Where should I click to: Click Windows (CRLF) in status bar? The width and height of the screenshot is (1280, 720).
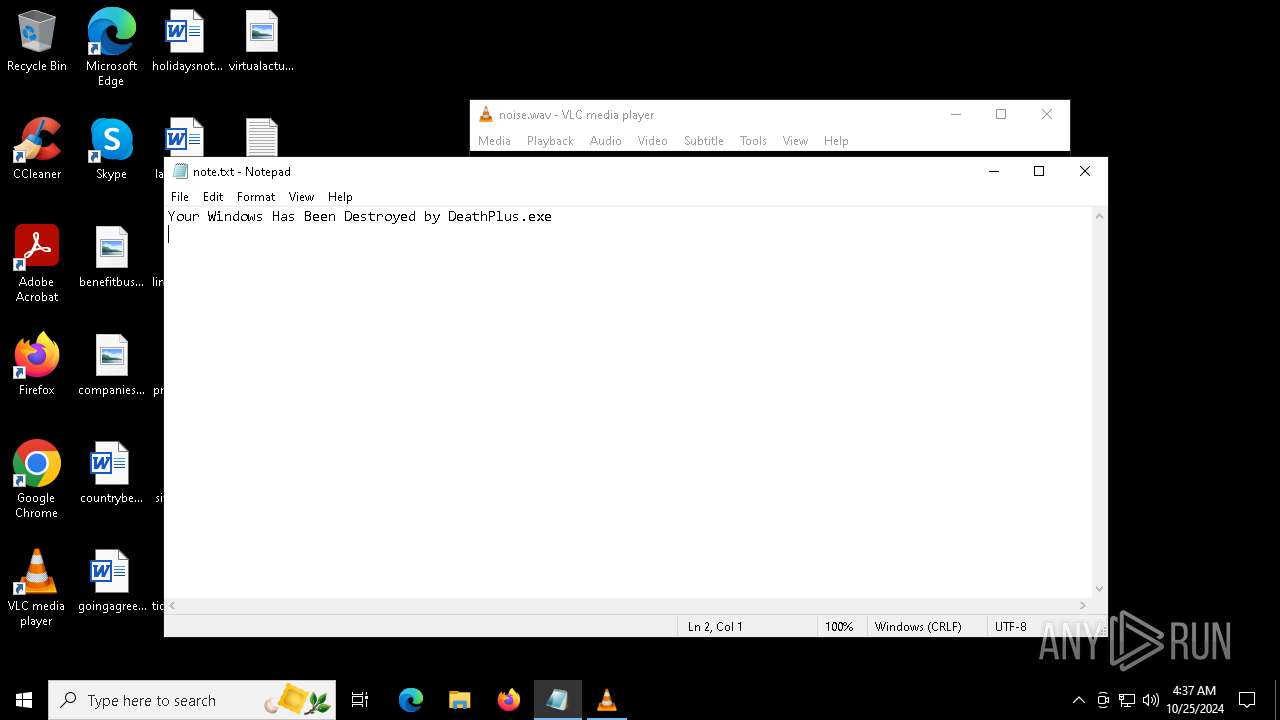tap(918, 627)
